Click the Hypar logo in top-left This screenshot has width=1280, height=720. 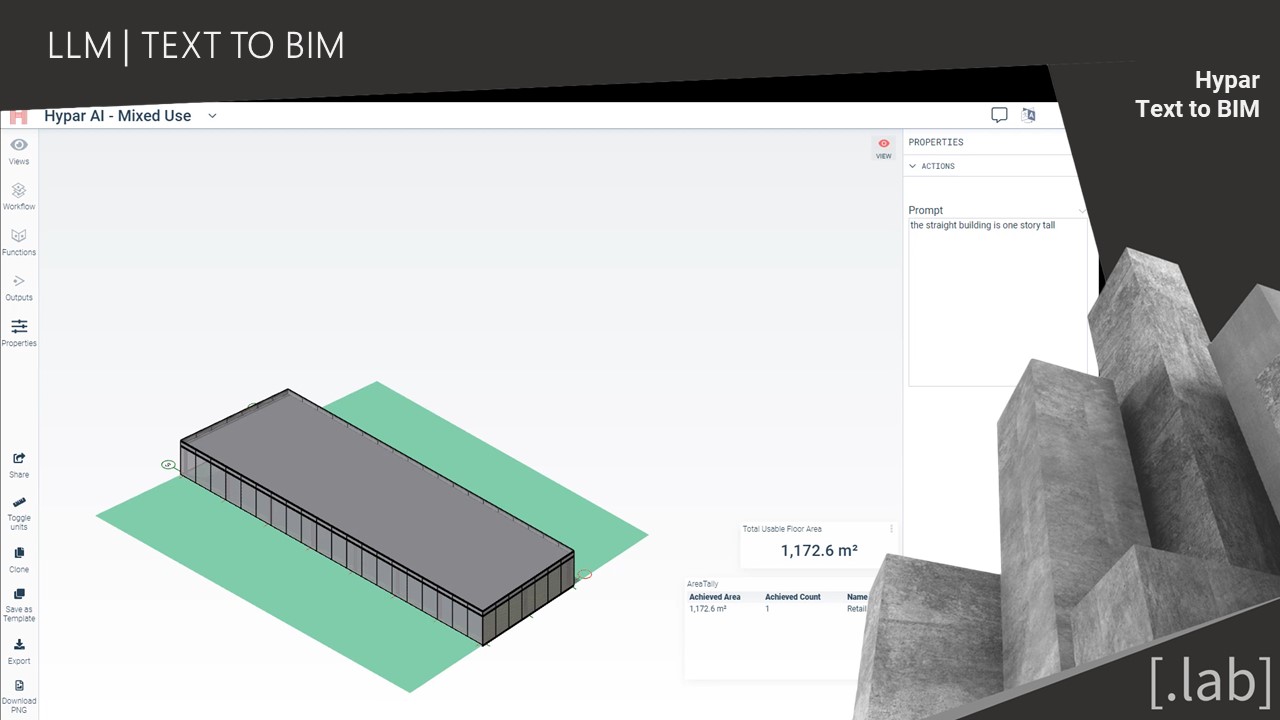point(19,116)
